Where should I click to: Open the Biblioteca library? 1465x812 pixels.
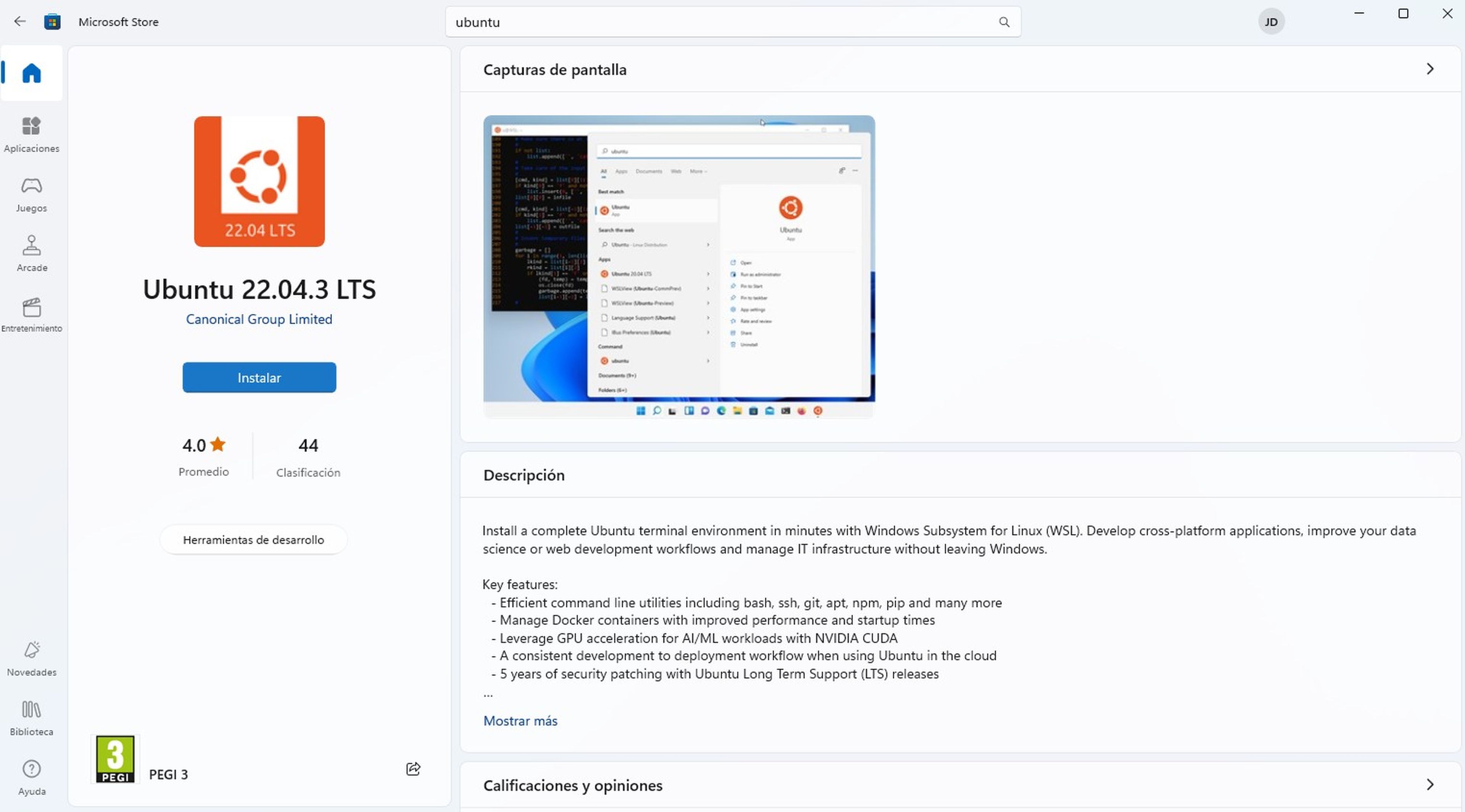(31, 718)
